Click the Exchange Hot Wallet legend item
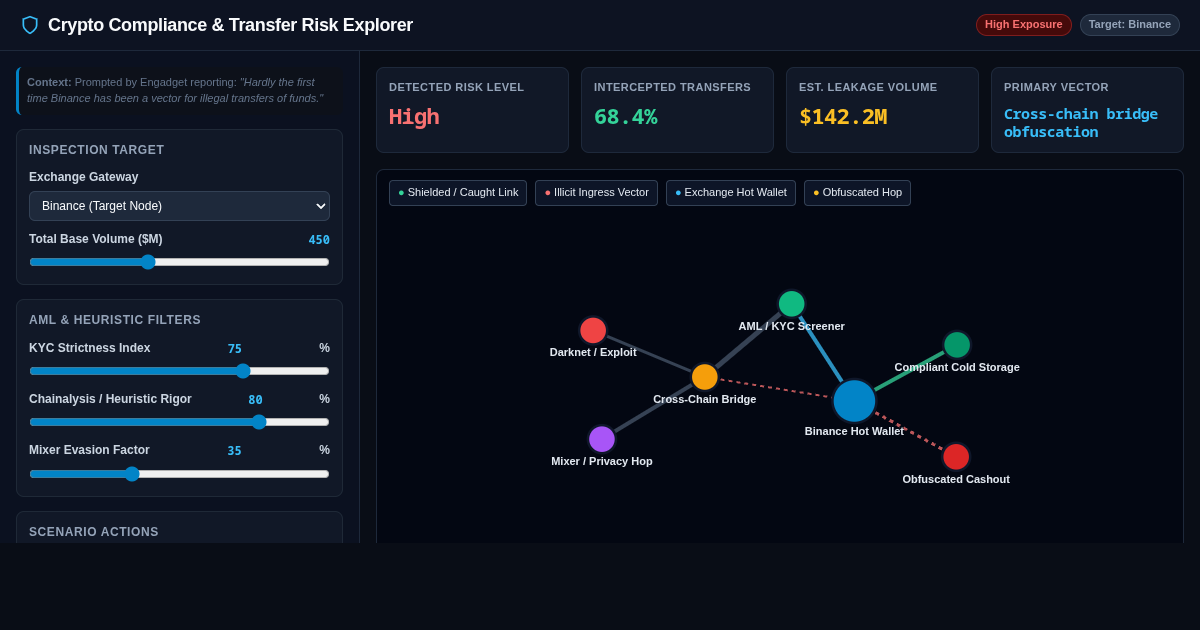This screenshot has height=630, width=1200. 731,193
